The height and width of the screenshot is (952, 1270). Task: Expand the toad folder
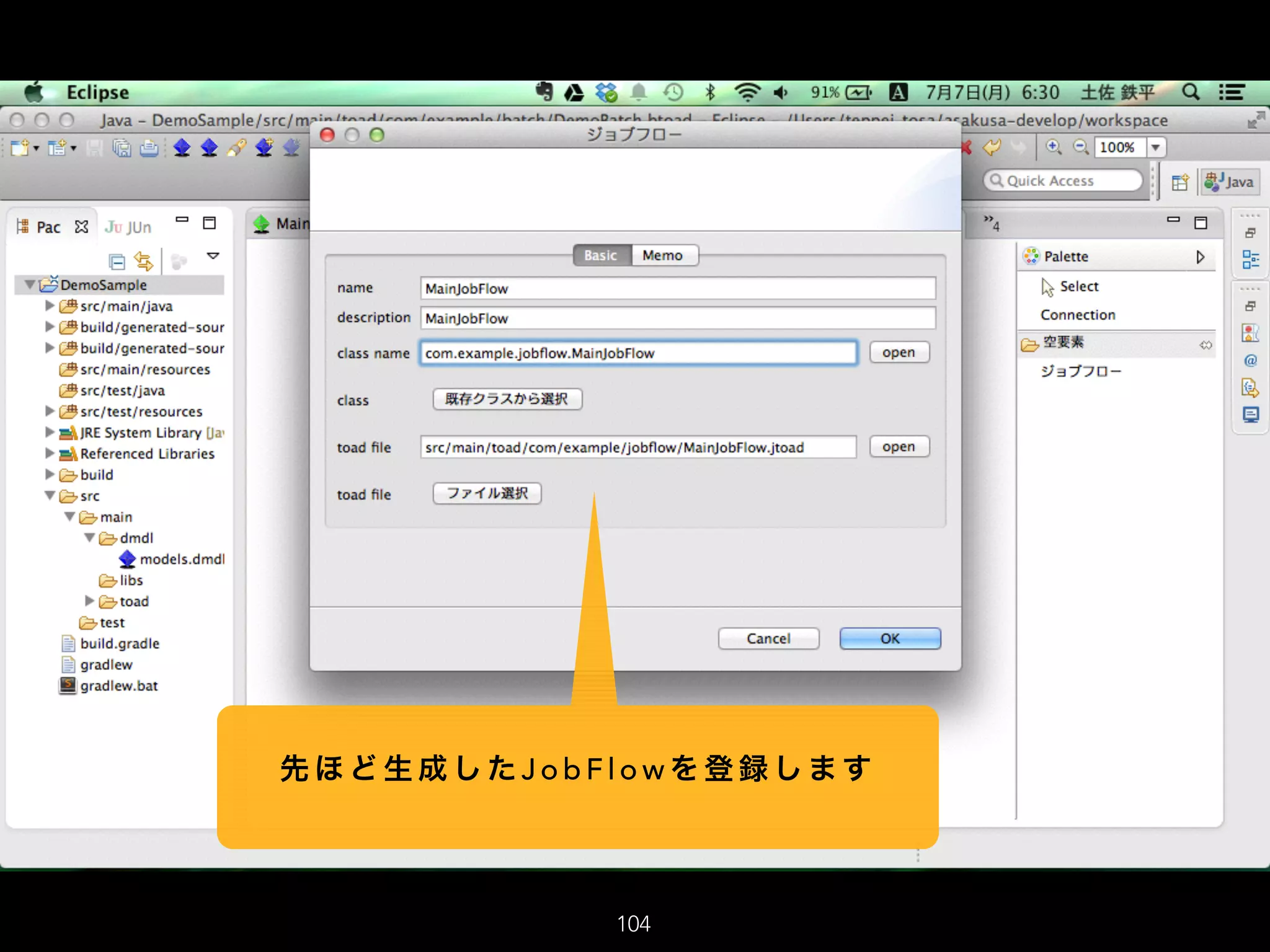90,601
